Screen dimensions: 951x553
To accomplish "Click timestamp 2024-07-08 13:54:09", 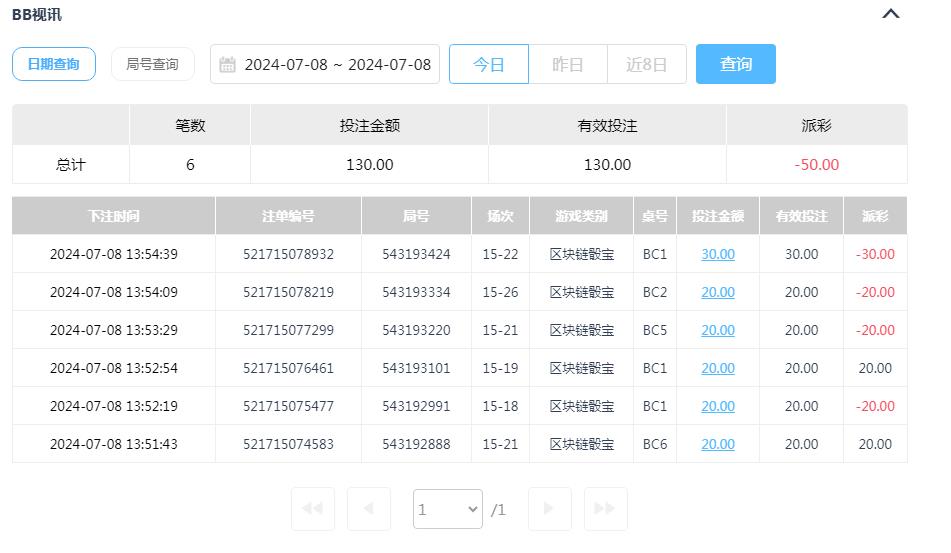I will click(114, 292).
